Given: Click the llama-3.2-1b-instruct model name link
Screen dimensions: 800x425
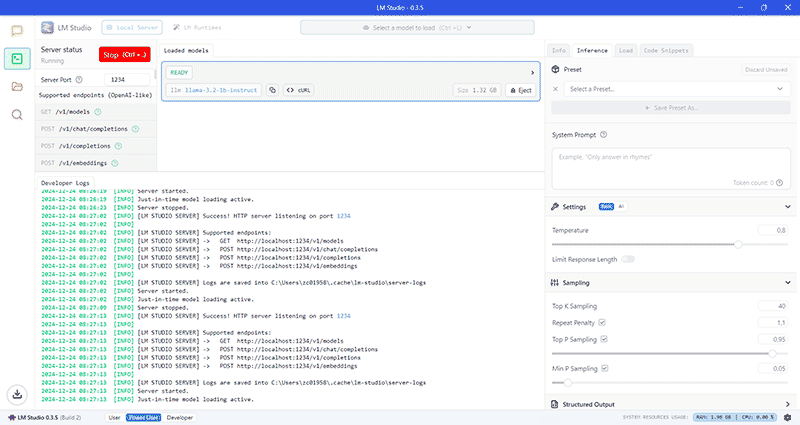Looking at the screenshot, I should pyautogui.click(x=221, y=90).
